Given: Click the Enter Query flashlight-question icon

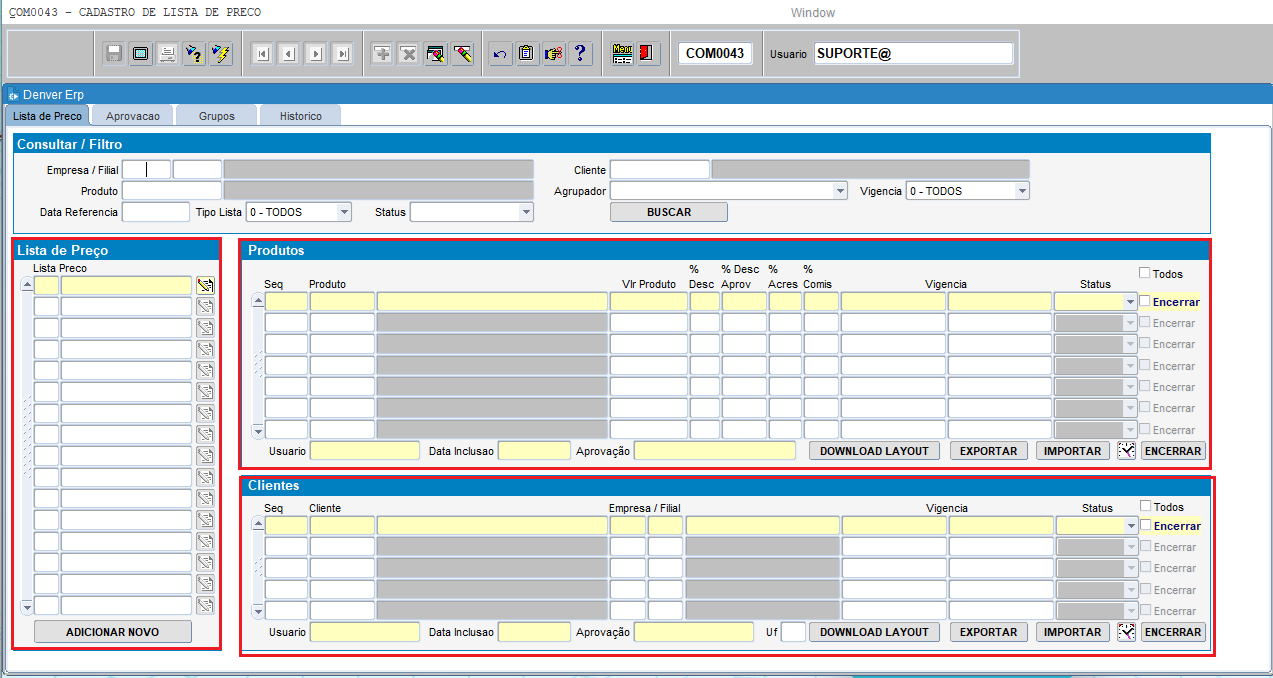Looking at the screenshot, I should [195, 54].
